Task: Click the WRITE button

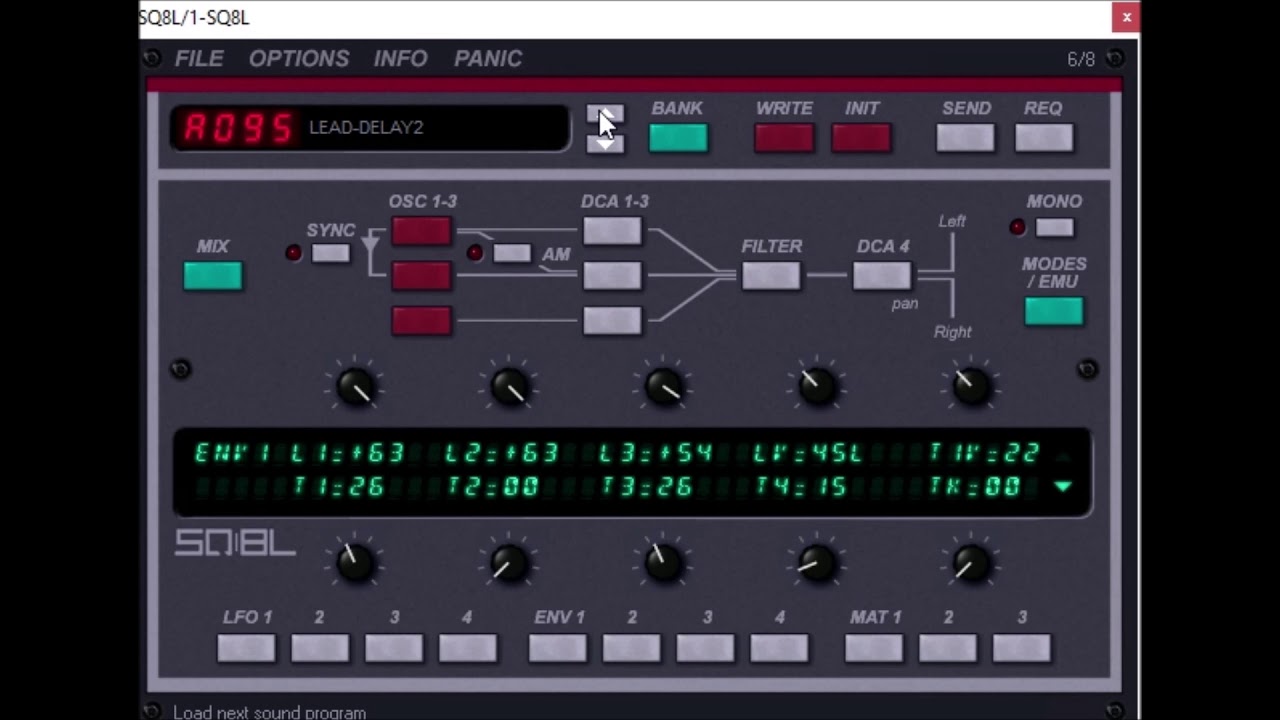Action: 784,138
